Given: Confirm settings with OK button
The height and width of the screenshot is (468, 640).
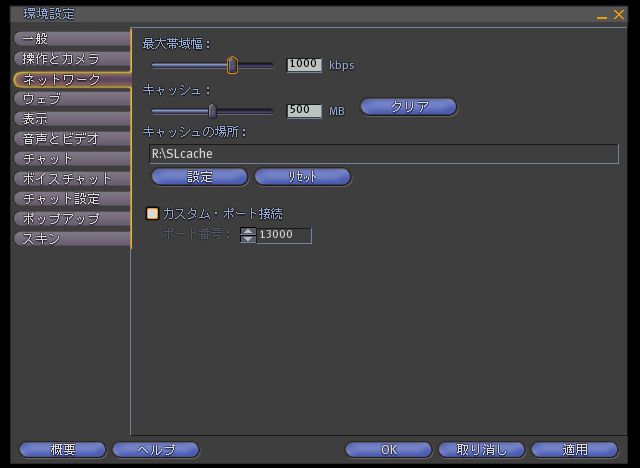Looking at the screenshot, I should coord(389,450).
